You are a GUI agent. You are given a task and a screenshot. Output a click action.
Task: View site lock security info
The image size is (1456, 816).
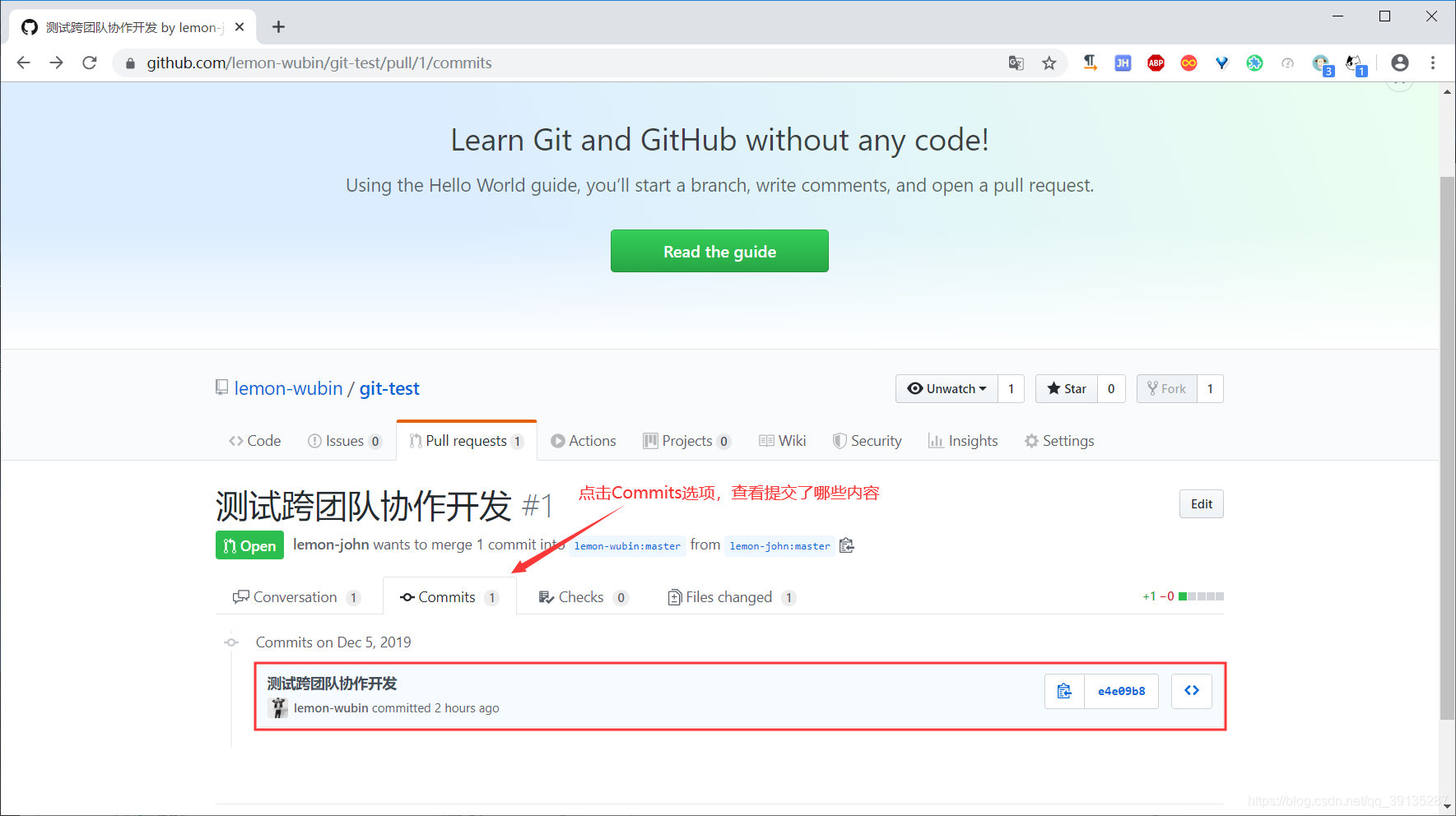(130, 63)
